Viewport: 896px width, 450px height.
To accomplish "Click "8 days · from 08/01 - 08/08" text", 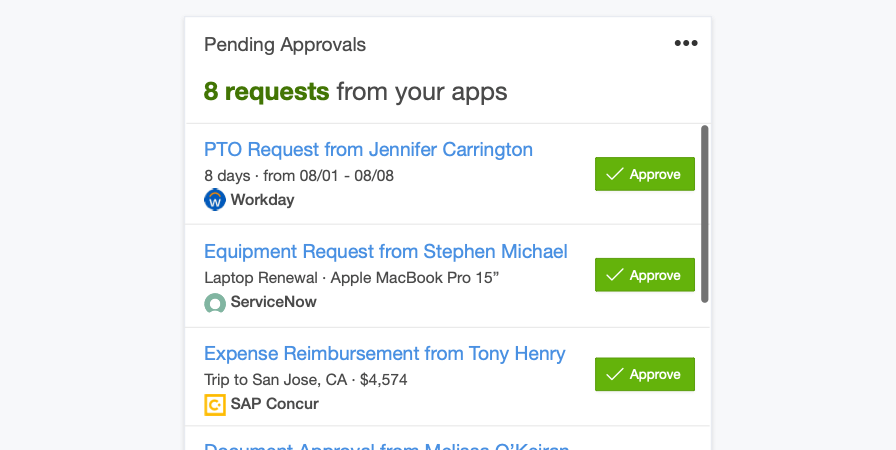I will pos(299,175).
